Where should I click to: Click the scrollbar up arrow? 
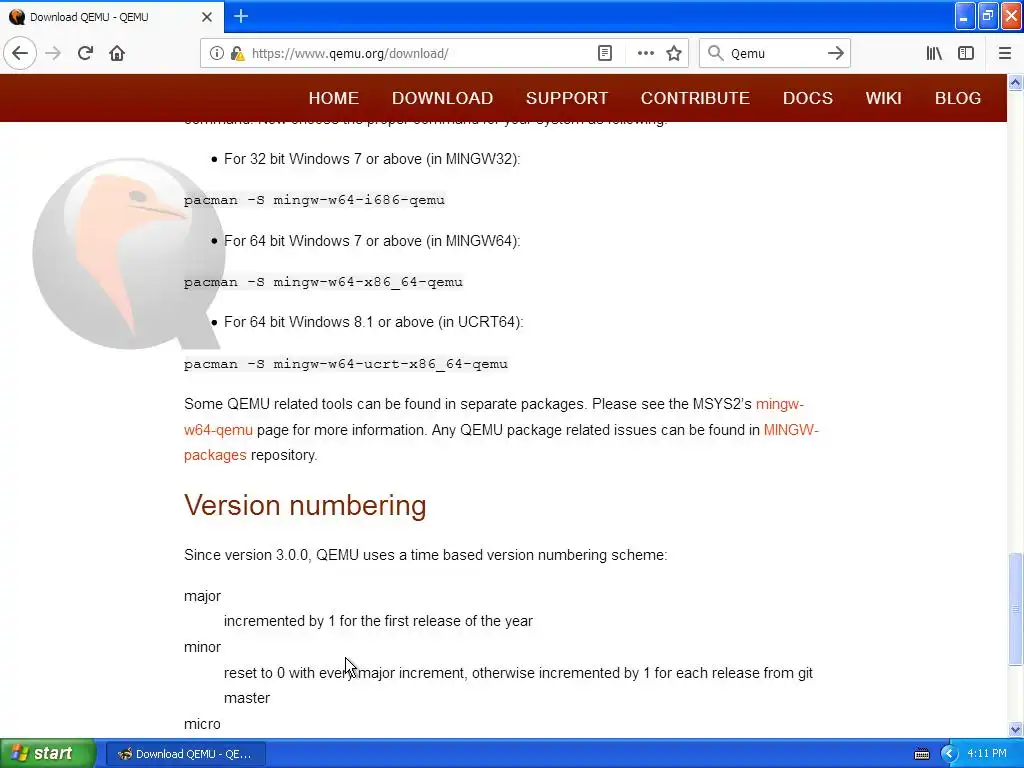pyautogui.click(x=1016, y=83)
